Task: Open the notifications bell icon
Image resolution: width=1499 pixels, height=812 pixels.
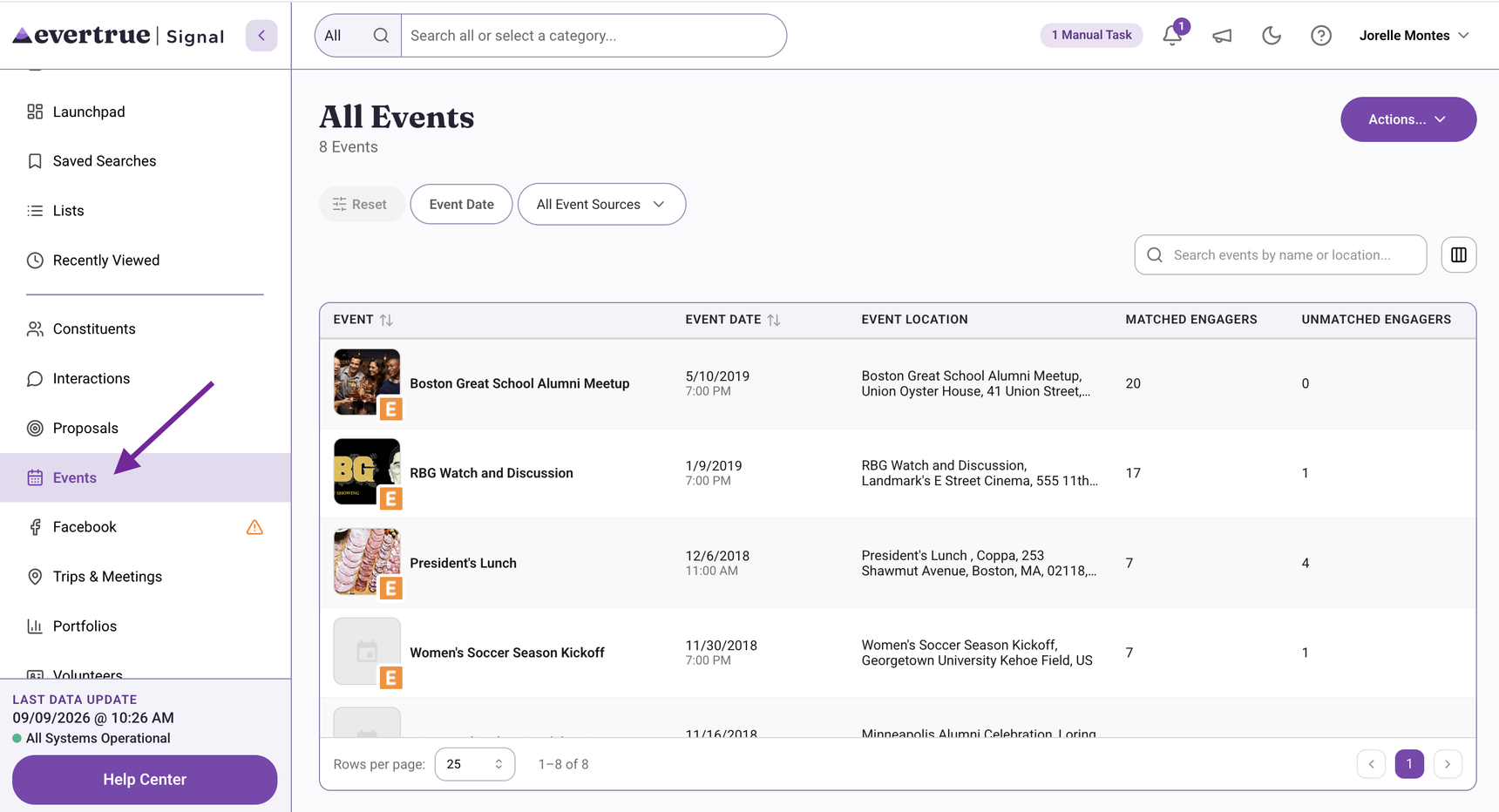Action: coord(1173,36)
